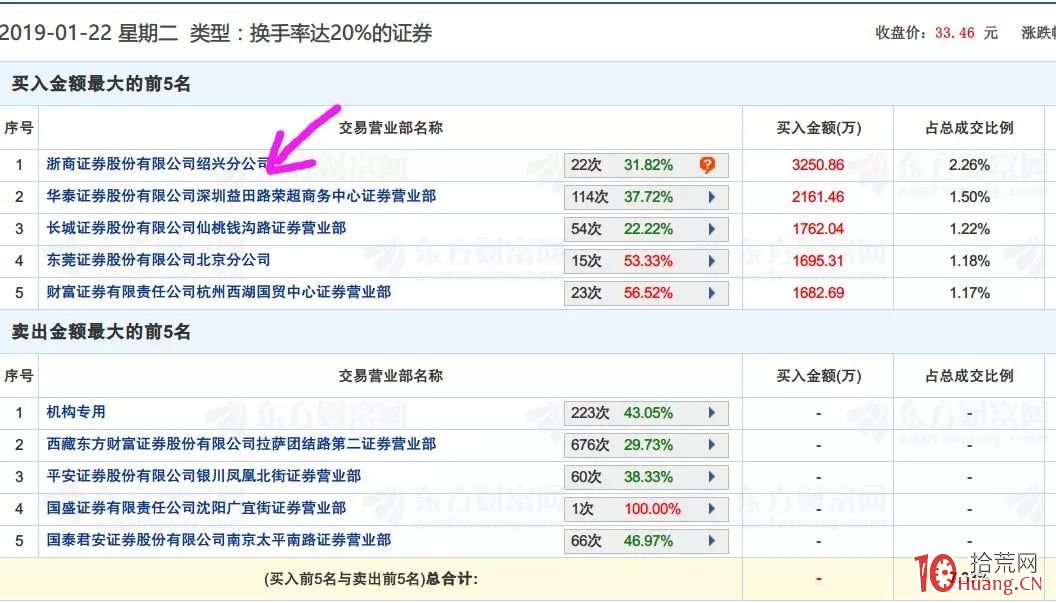Click the 60次 listing count
Viewport: 1056px width, 603px height.
point(586,477)
